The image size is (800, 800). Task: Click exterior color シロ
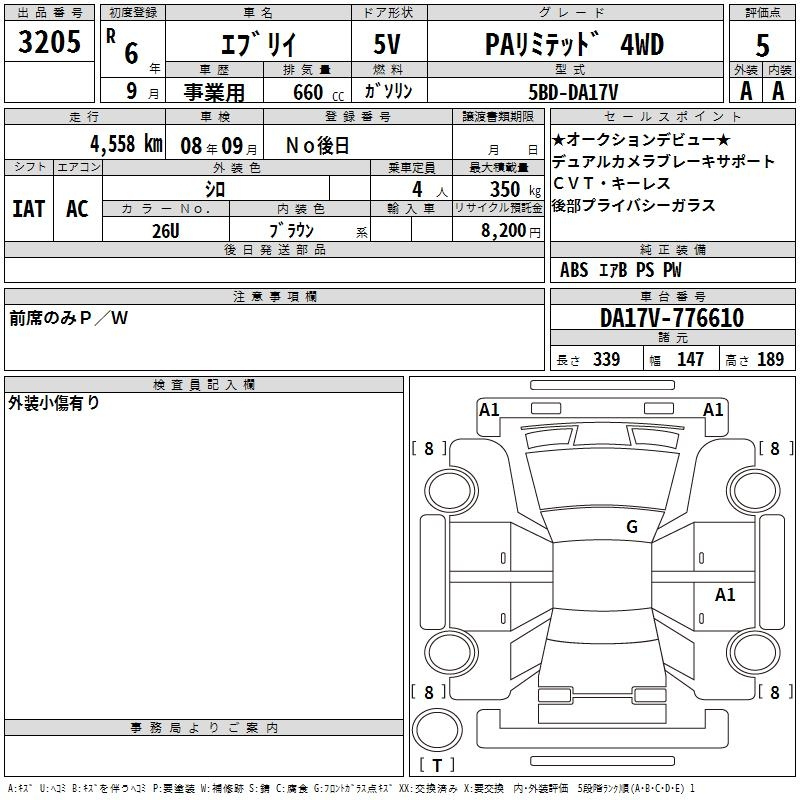215,190
